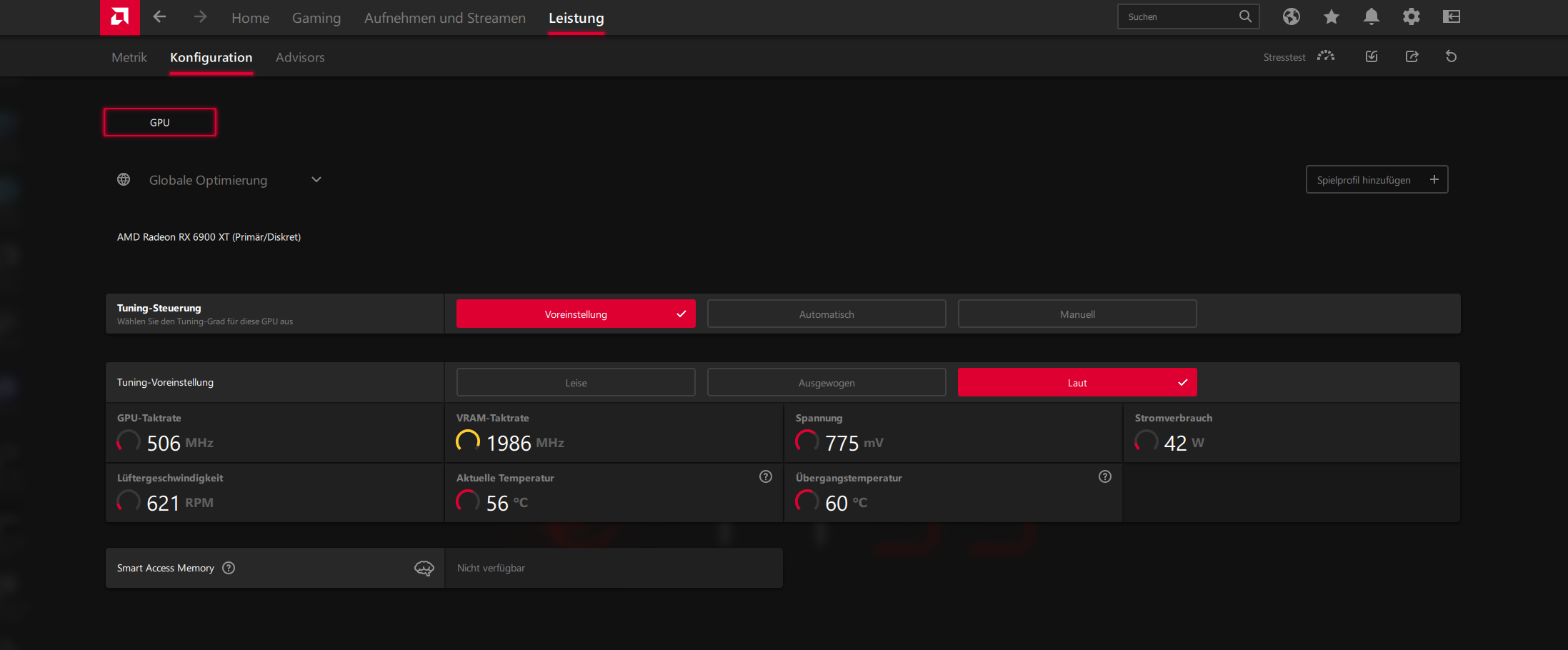Click the 1986 MHz value

pos(525,443)
